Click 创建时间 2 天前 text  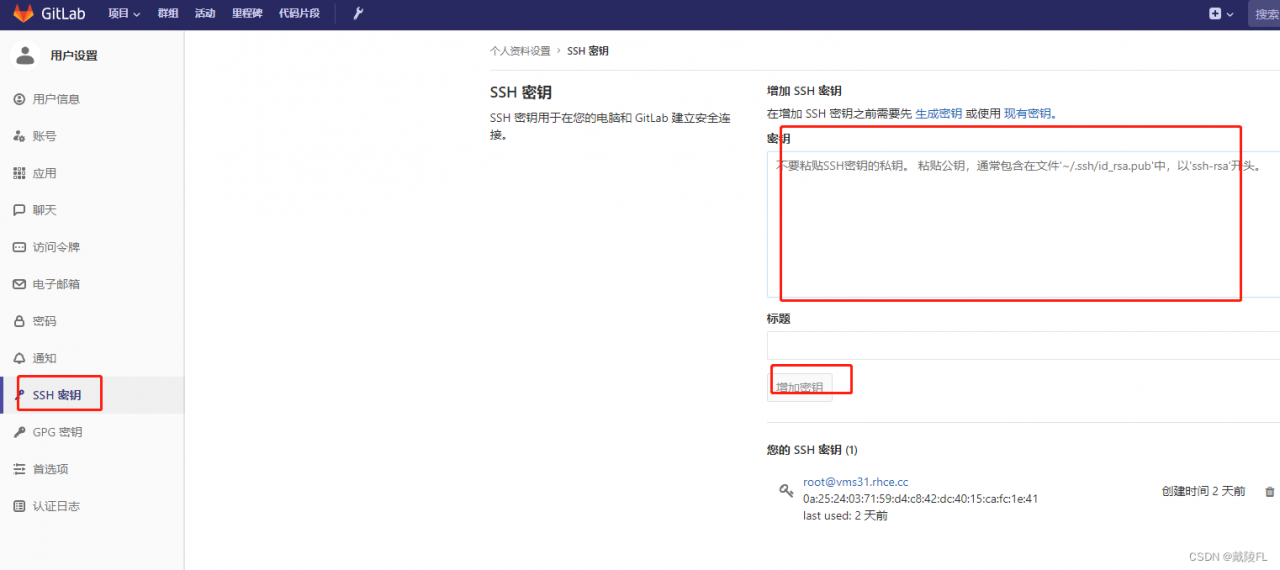(1204, 491)
